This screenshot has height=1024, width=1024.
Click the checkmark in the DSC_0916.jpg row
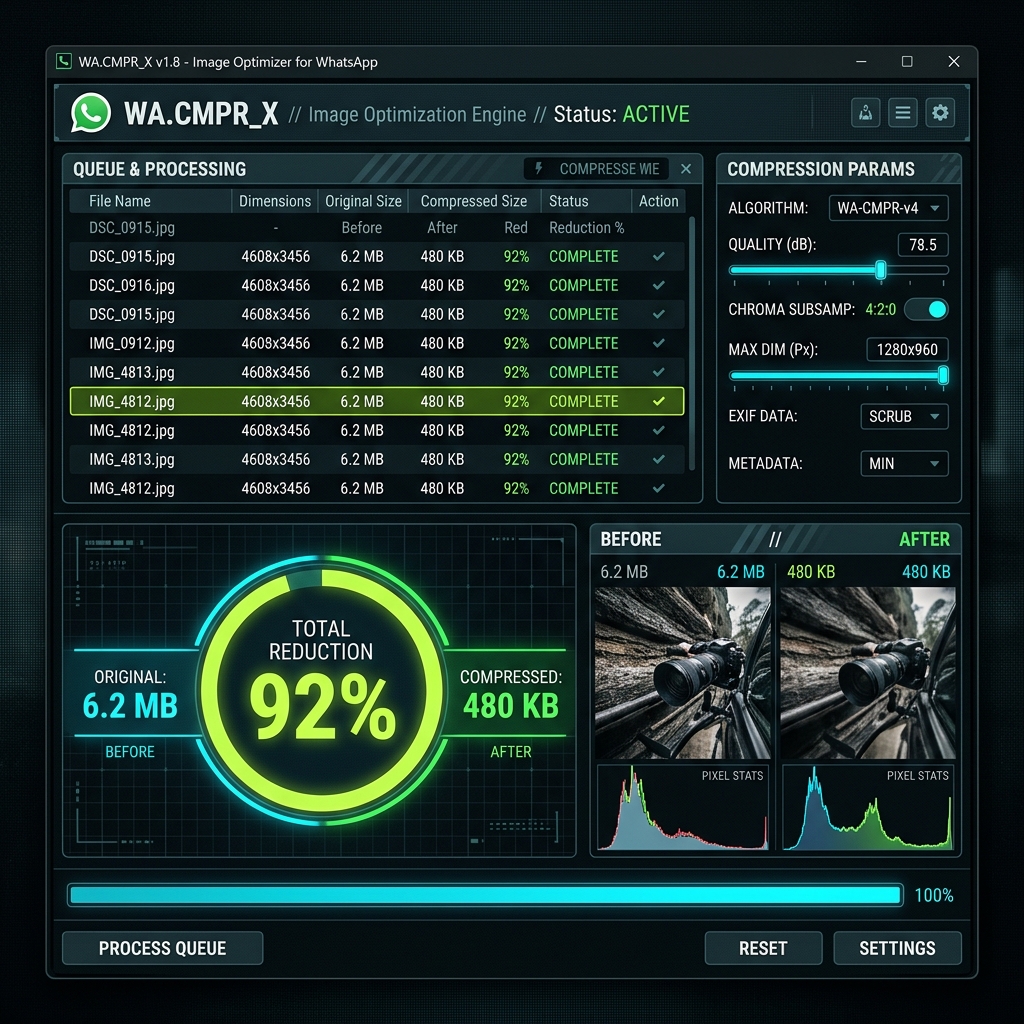click(x=659, y=285)
